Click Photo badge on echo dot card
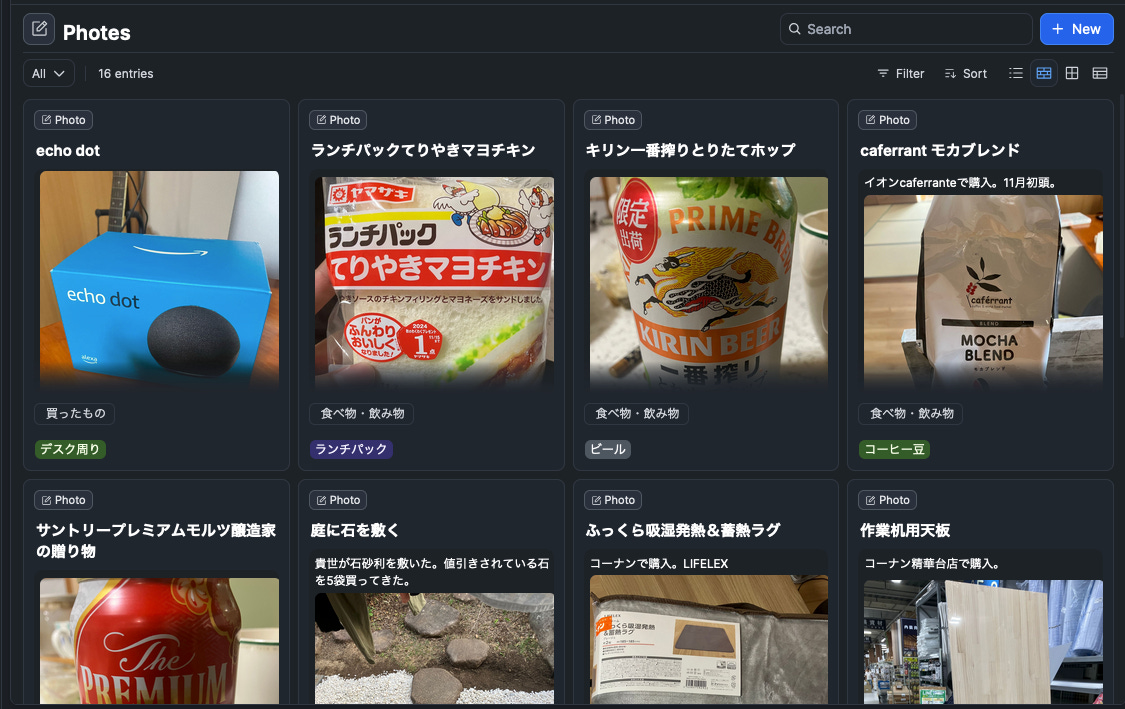This screenshot has height=709, width=1125. (x=63, y=120)
